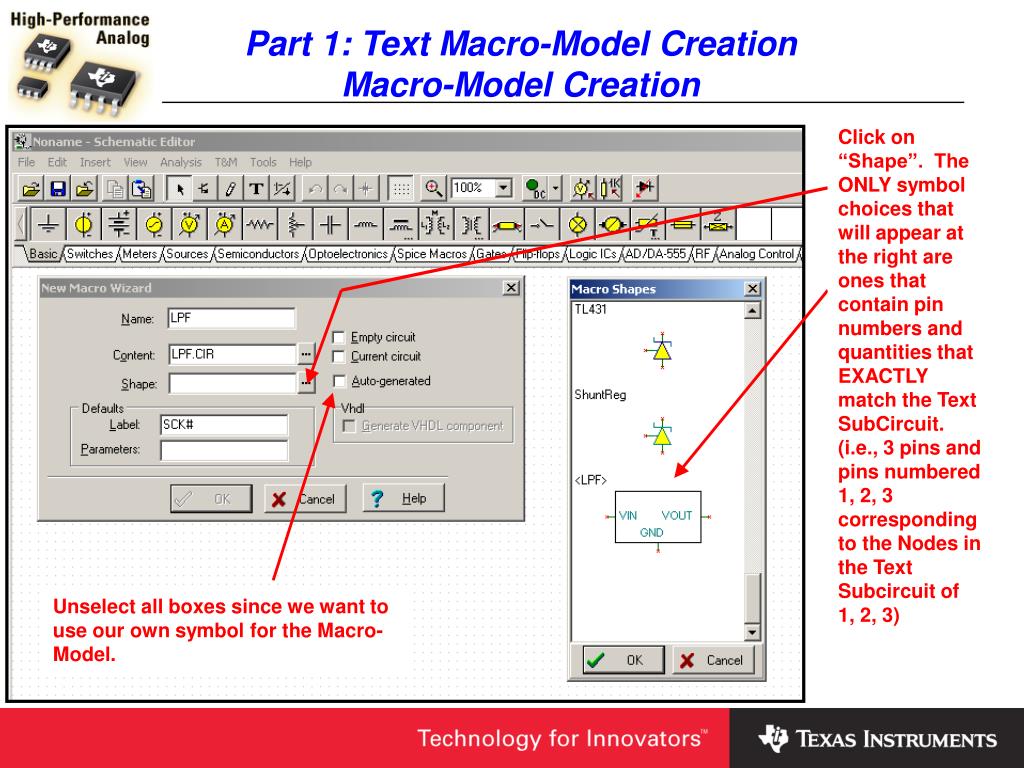The image size is (1024, 768).
Task: Place a Potentiometer component
Action: [295, 225]
